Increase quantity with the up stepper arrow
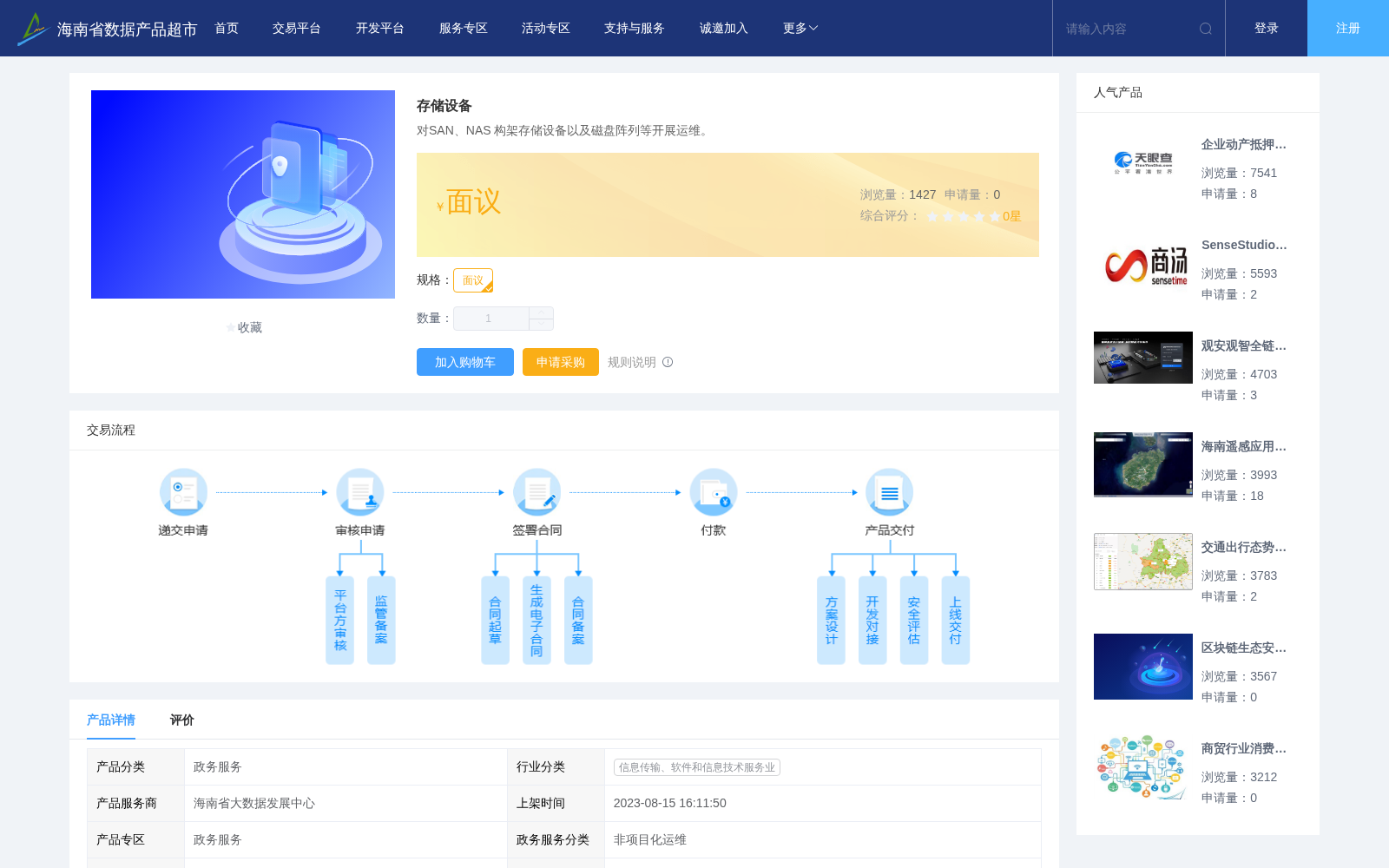1389x868 pixels. point(542,312)
